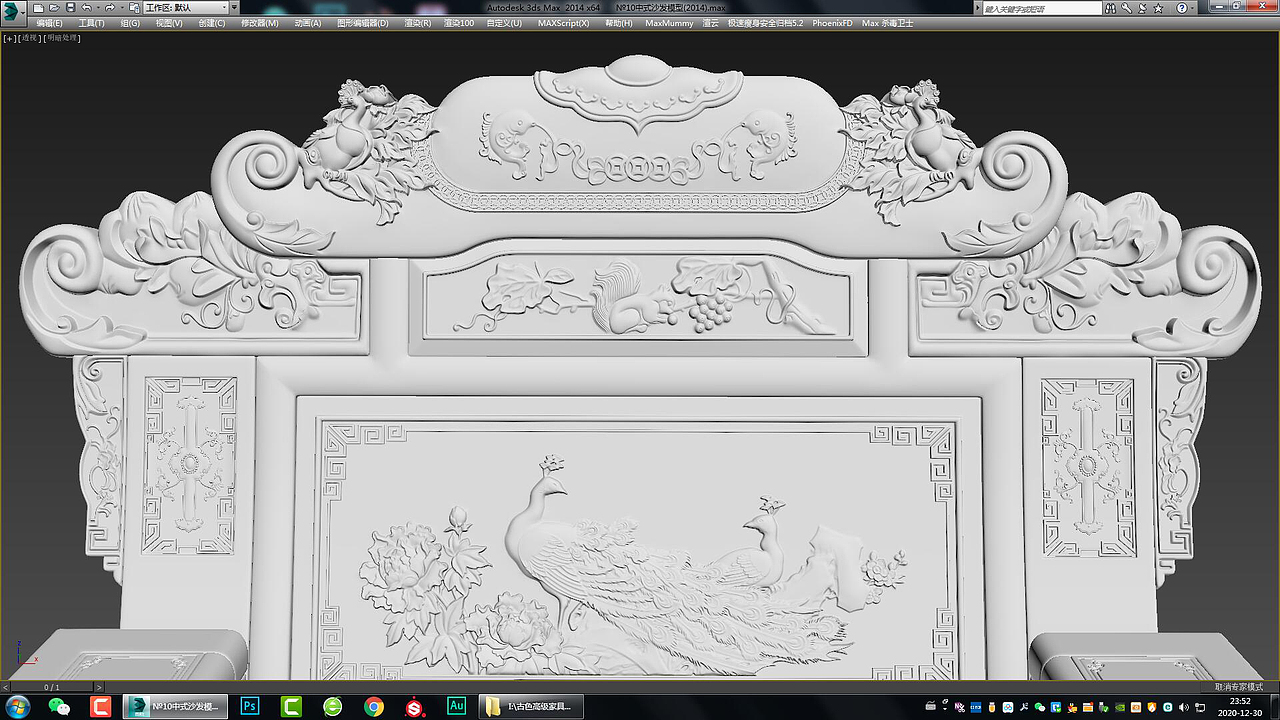The image size is (1280, 720).
Task: Click the wrench Subscription Center icon
Action: tap(1126, 8)
